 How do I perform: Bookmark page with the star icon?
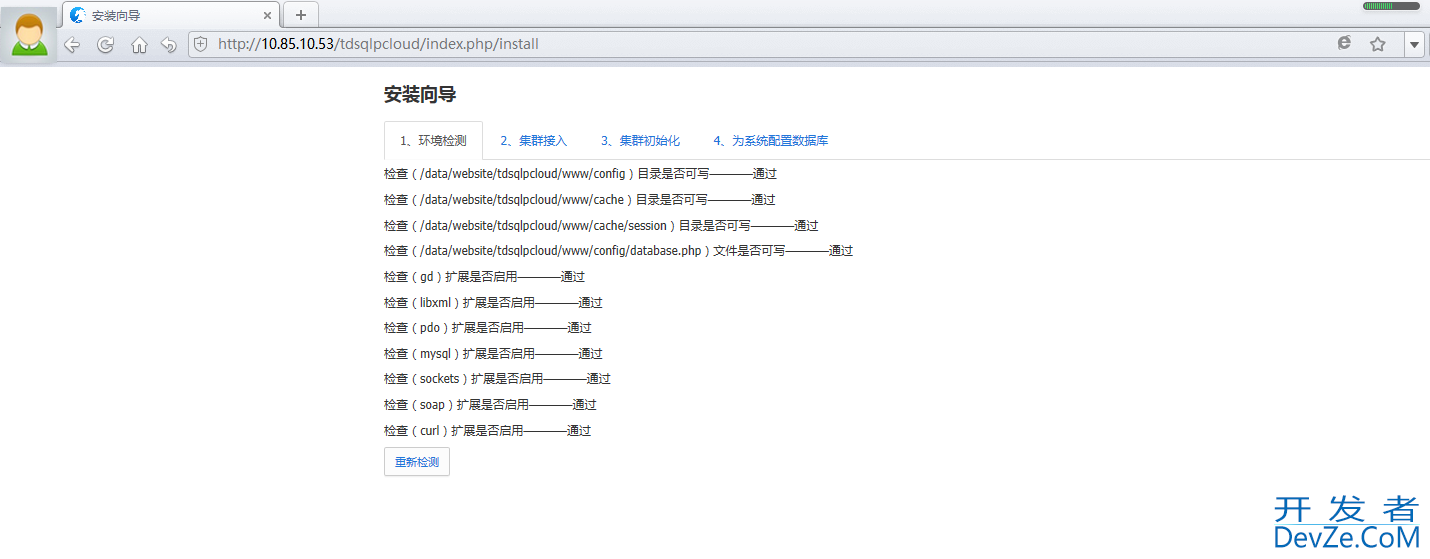(x=1378, y=44)
